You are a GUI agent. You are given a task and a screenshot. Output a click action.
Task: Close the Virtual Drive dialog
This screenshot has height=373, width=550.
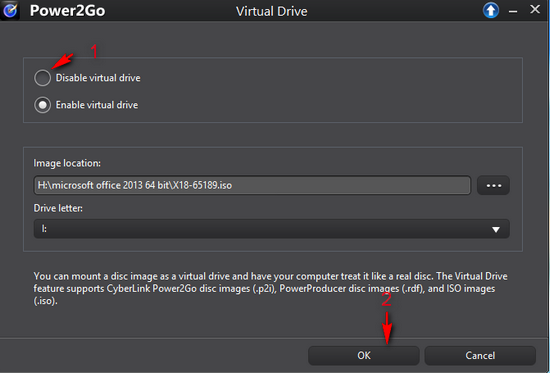(x=535, y=9)
